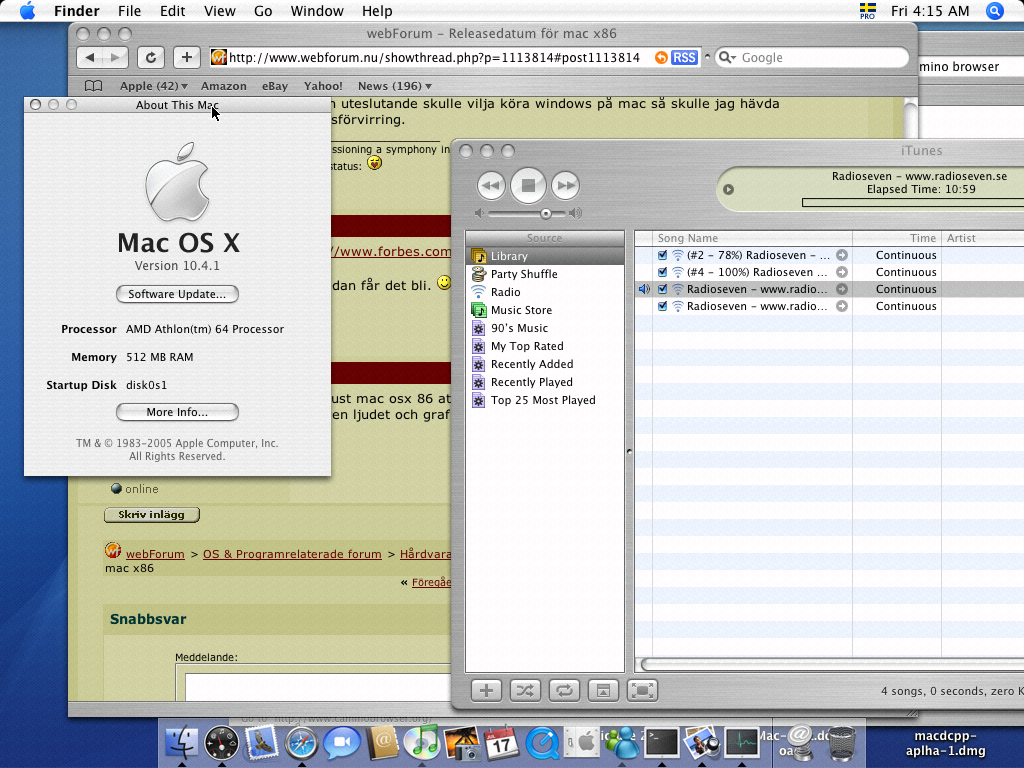The image size is (1024, 768).
Task: Open the bookmarks book icon in Safari
Action: [x=93, y=86]
